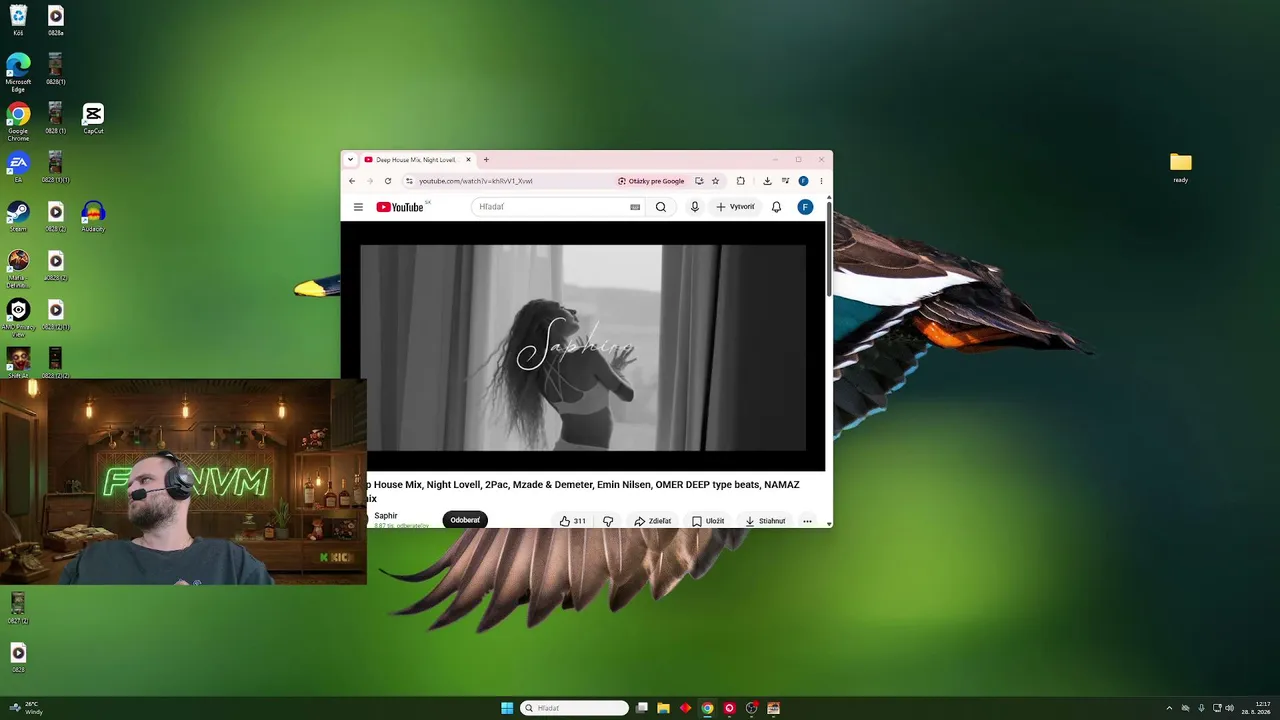Open the Chrome three-dot menu
1280x720 pixels.
click(821, 181)
